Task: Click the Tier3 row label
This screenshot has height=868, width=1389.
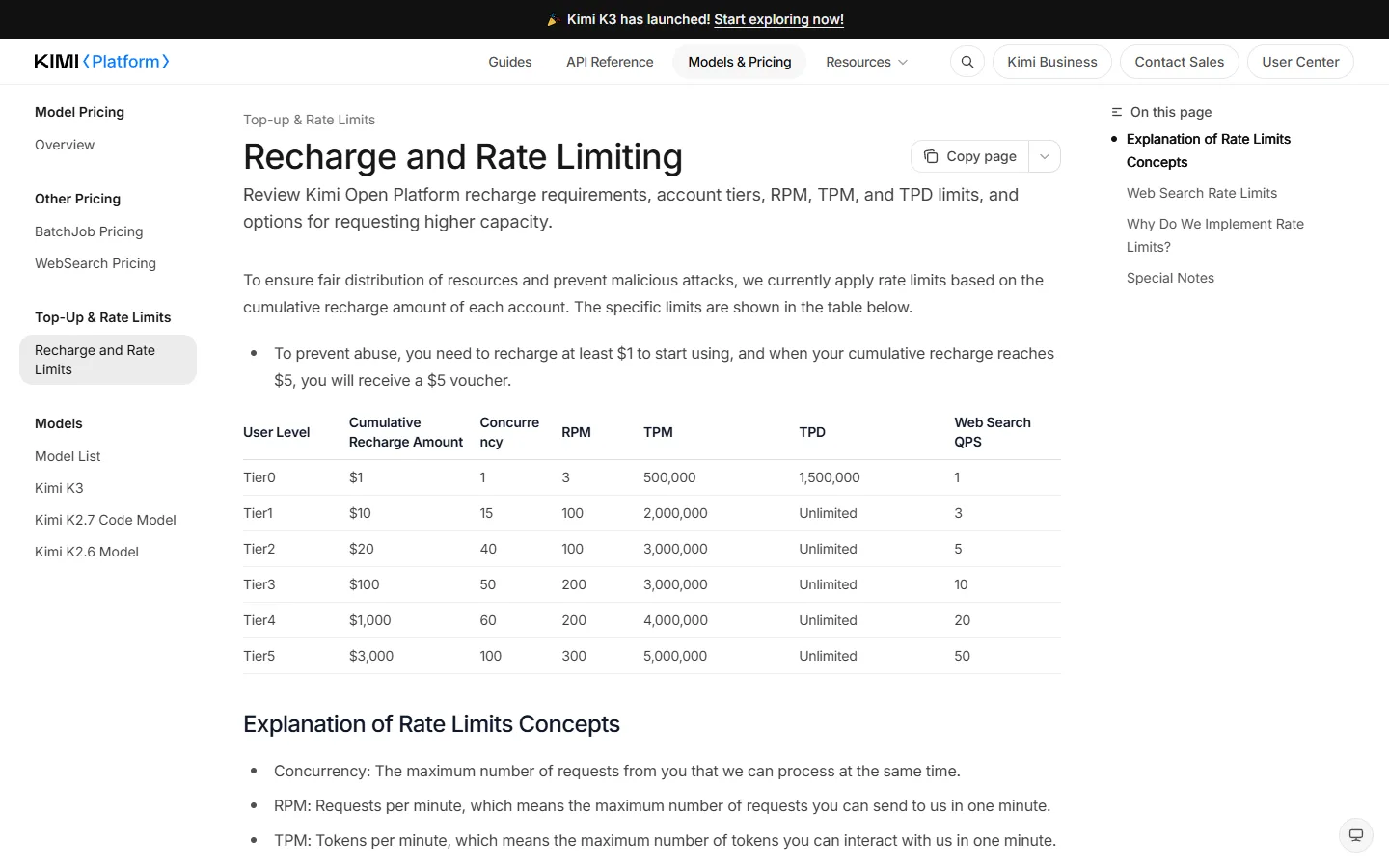Action: coord(259,584)
